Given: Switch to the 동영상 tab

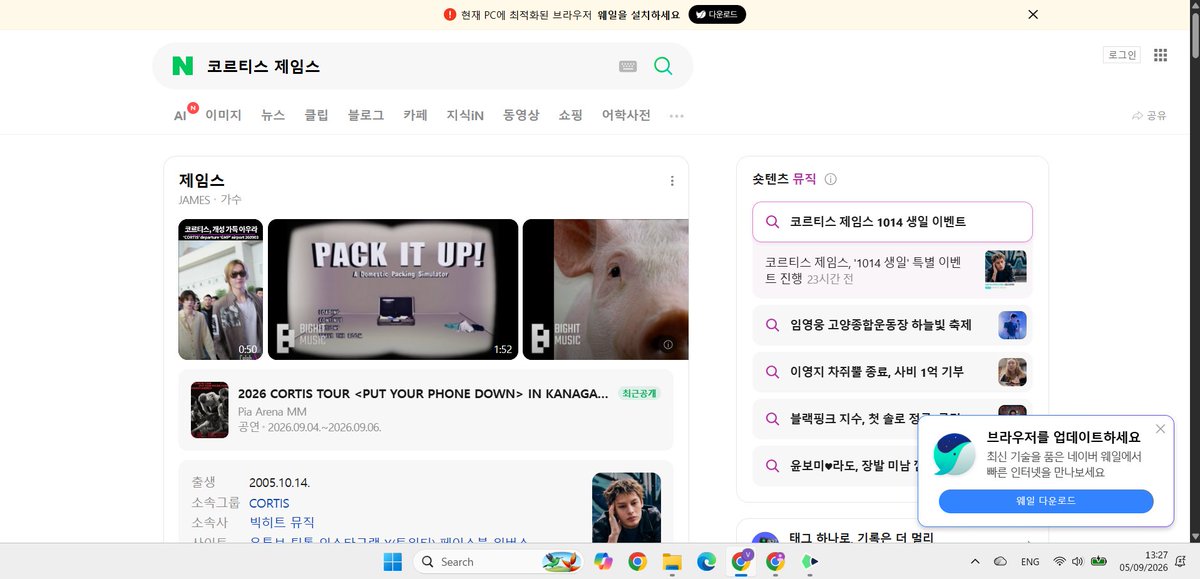Looking at the screenshot, I should (x=521, y=115).
